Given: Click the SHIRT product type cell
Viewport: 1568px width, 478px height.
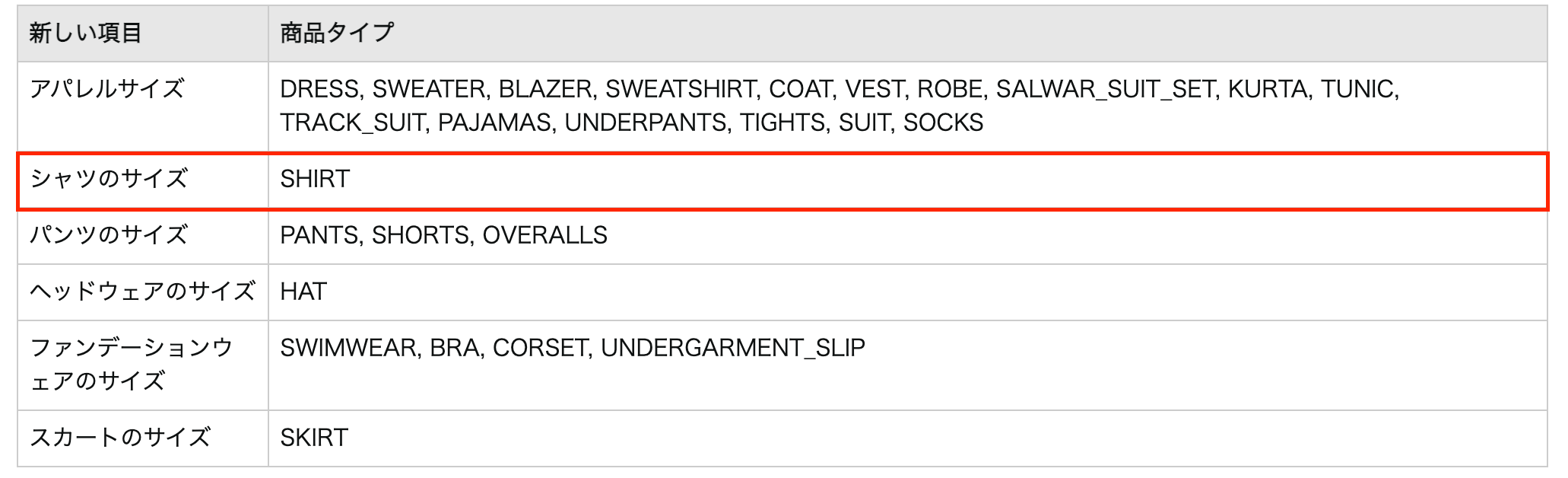Looking at the screenshot, I should 908,180.
